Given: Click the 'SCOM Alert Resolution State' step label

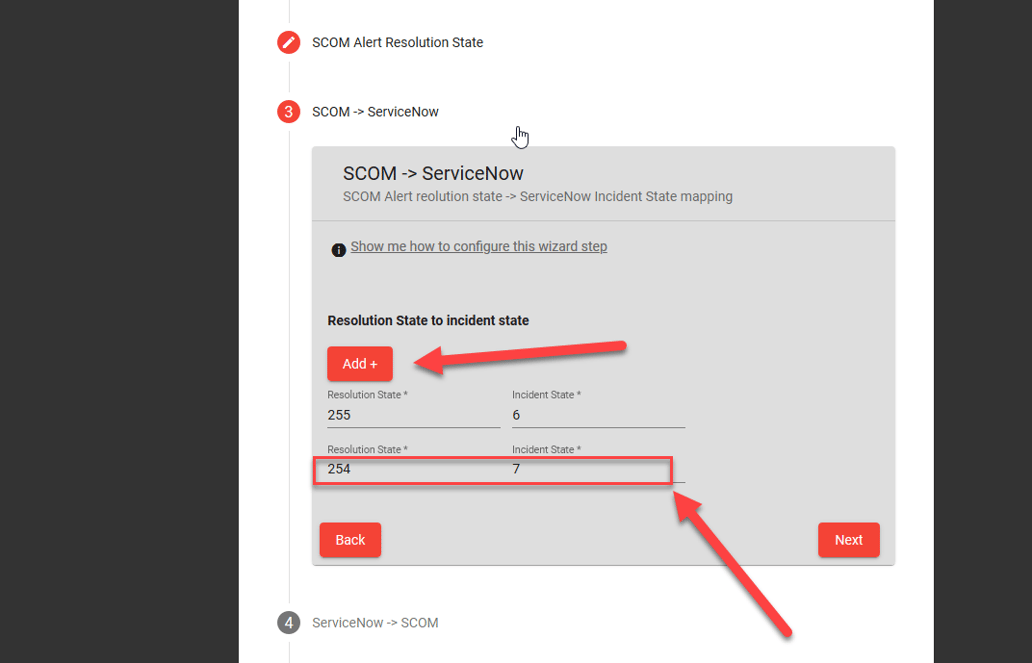Looking at the screenshot, I should 396,42.
